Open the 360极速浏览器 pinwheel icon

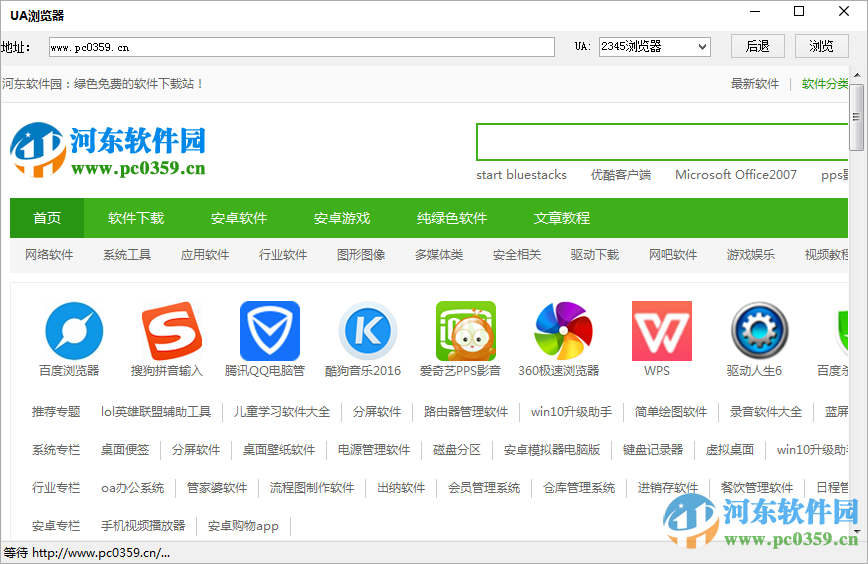[x=564, y=330]
